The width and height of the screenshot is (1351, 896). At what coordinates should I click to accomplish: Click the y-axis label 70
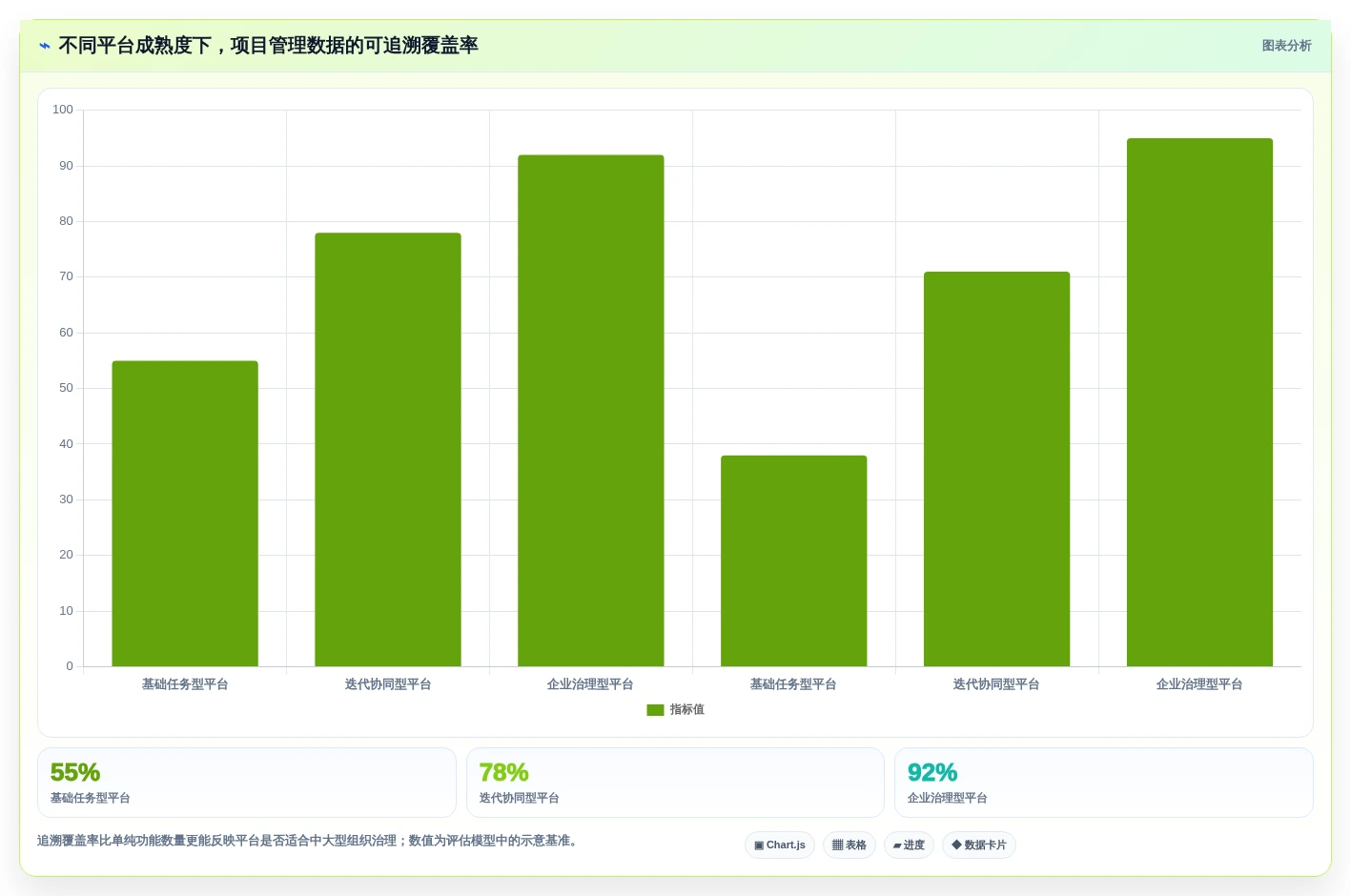(x=66, y=276)
